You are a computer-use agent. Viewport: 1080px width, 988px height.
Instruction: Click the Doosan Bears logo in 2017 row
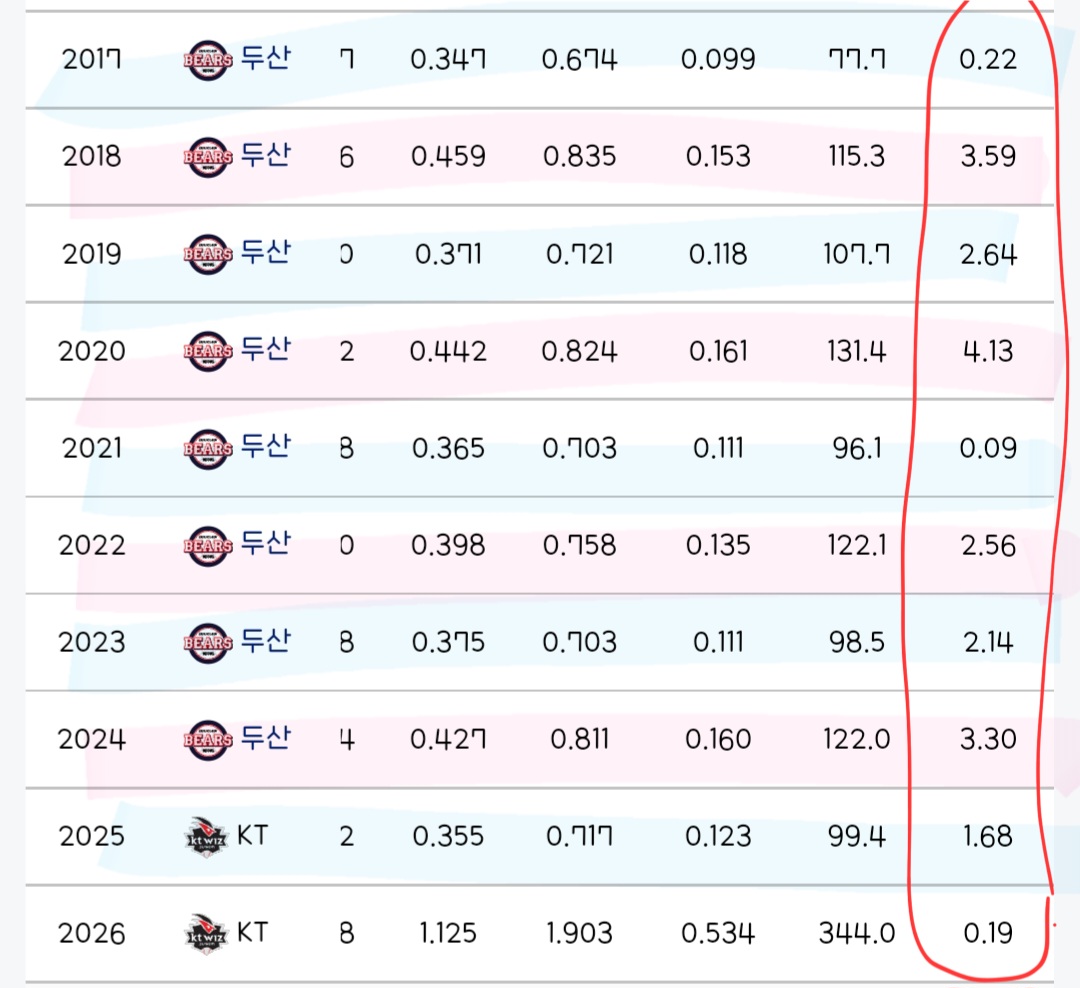pos(209,61)
